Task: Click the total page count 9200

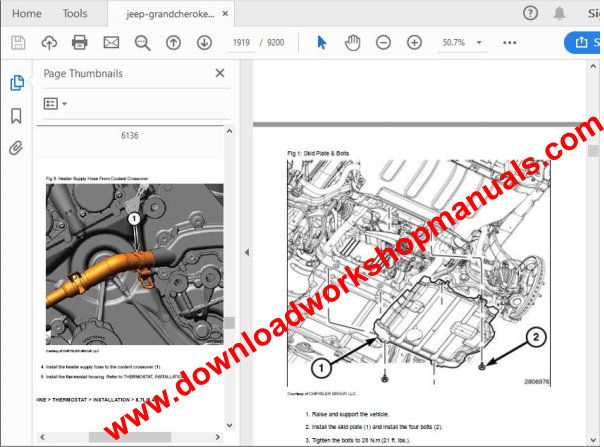Action: 275,42
